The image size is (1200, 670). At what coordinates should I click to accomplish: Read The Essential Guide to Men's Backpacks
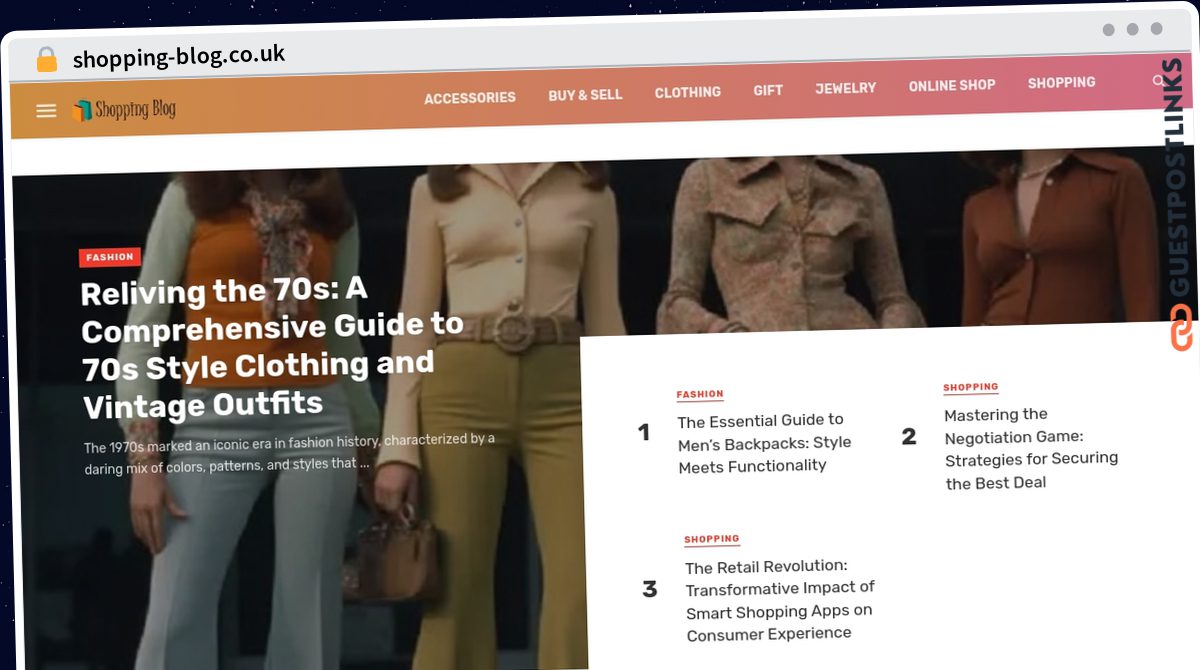764,443
